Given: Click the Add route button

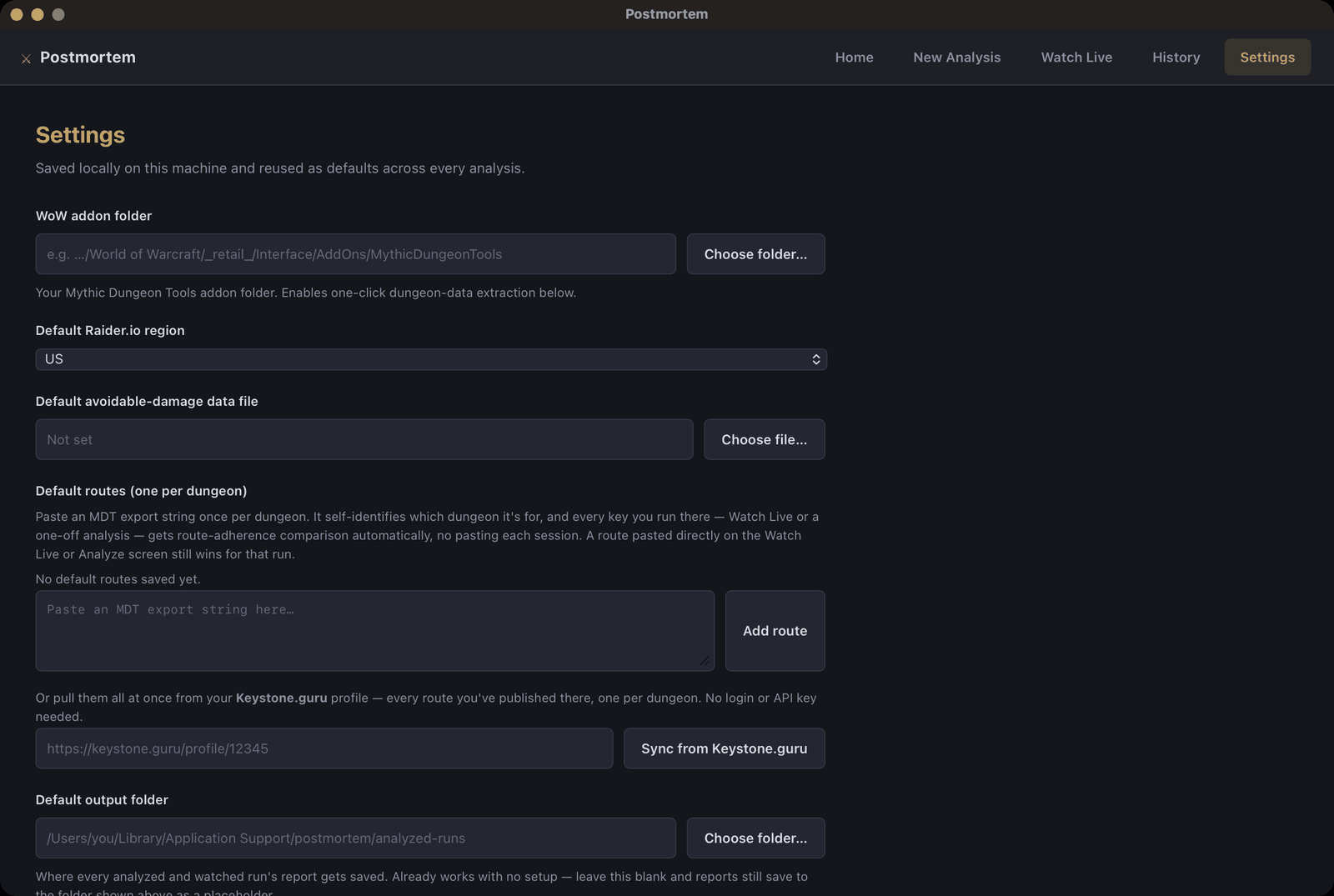Looking at the screenshot, I should coord(775,631).
